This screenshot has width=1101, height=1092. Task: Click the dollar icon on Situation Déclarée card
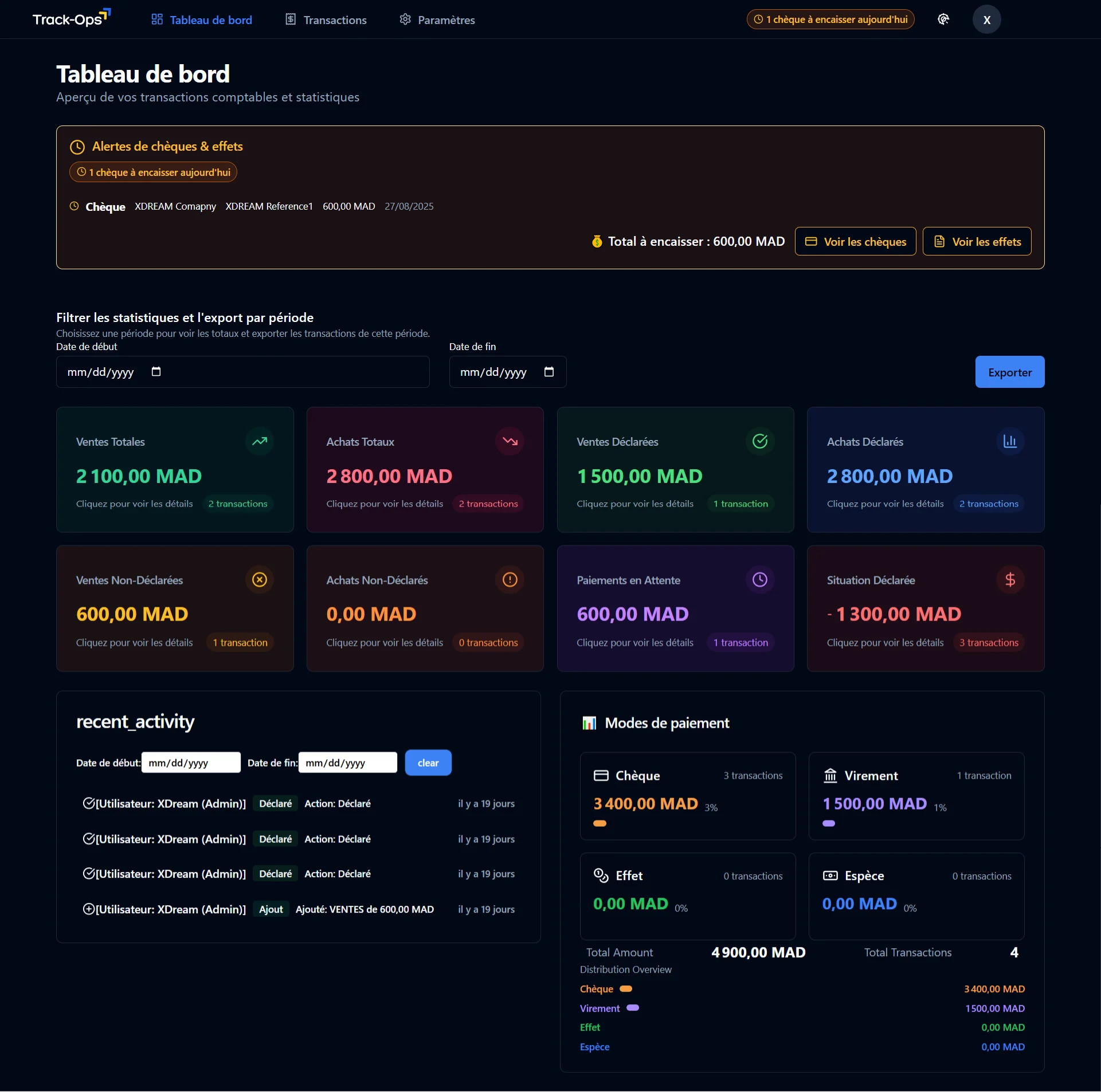[x=1010, y=580]
